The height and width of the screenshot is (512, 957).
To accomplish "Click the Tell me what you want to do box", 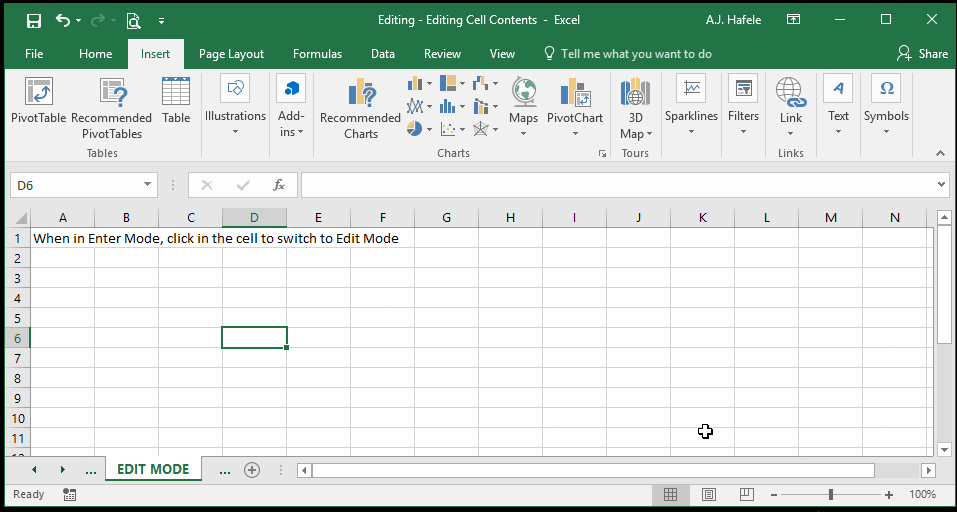I will tap(628, 54).
